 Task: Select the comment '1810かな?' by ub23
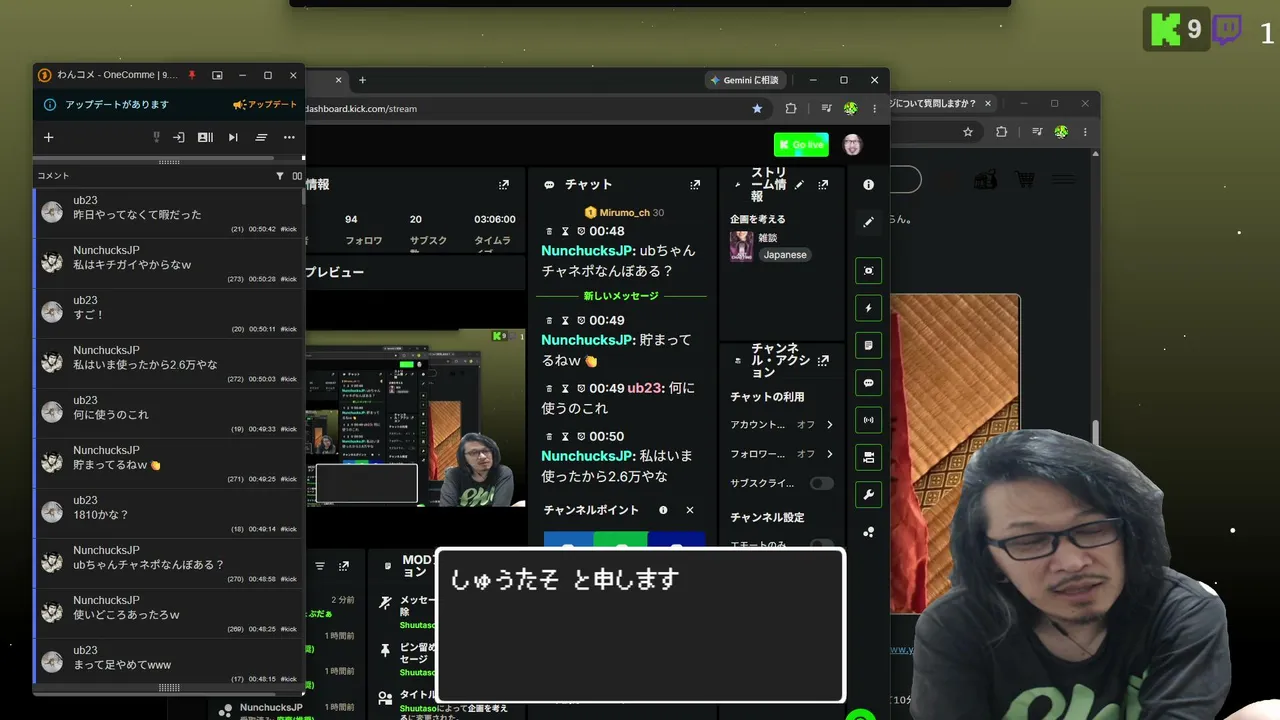click(168, 514)
